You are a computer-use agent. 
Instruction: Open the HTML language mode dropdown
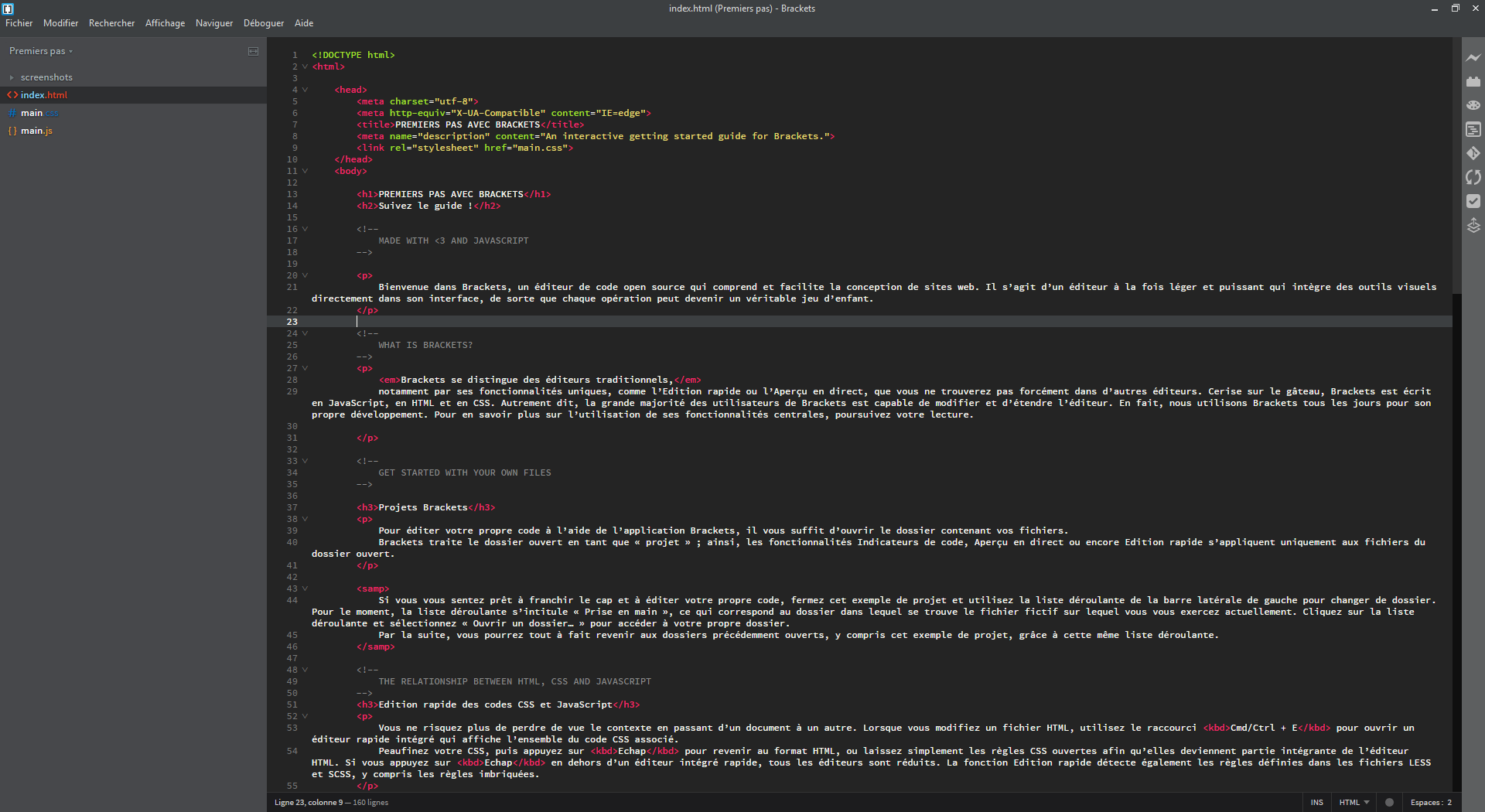pos(1354,802)
